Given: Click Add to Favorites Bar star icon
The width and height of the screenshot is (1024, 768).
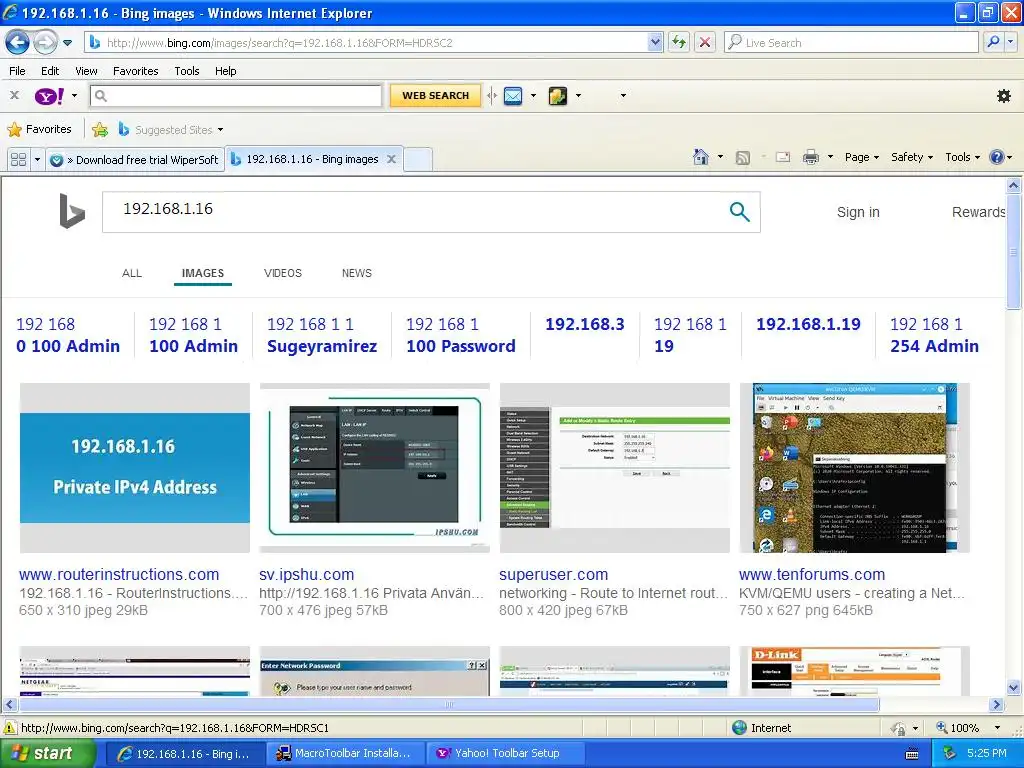Looking at the screenshot, I should (100, 129).
